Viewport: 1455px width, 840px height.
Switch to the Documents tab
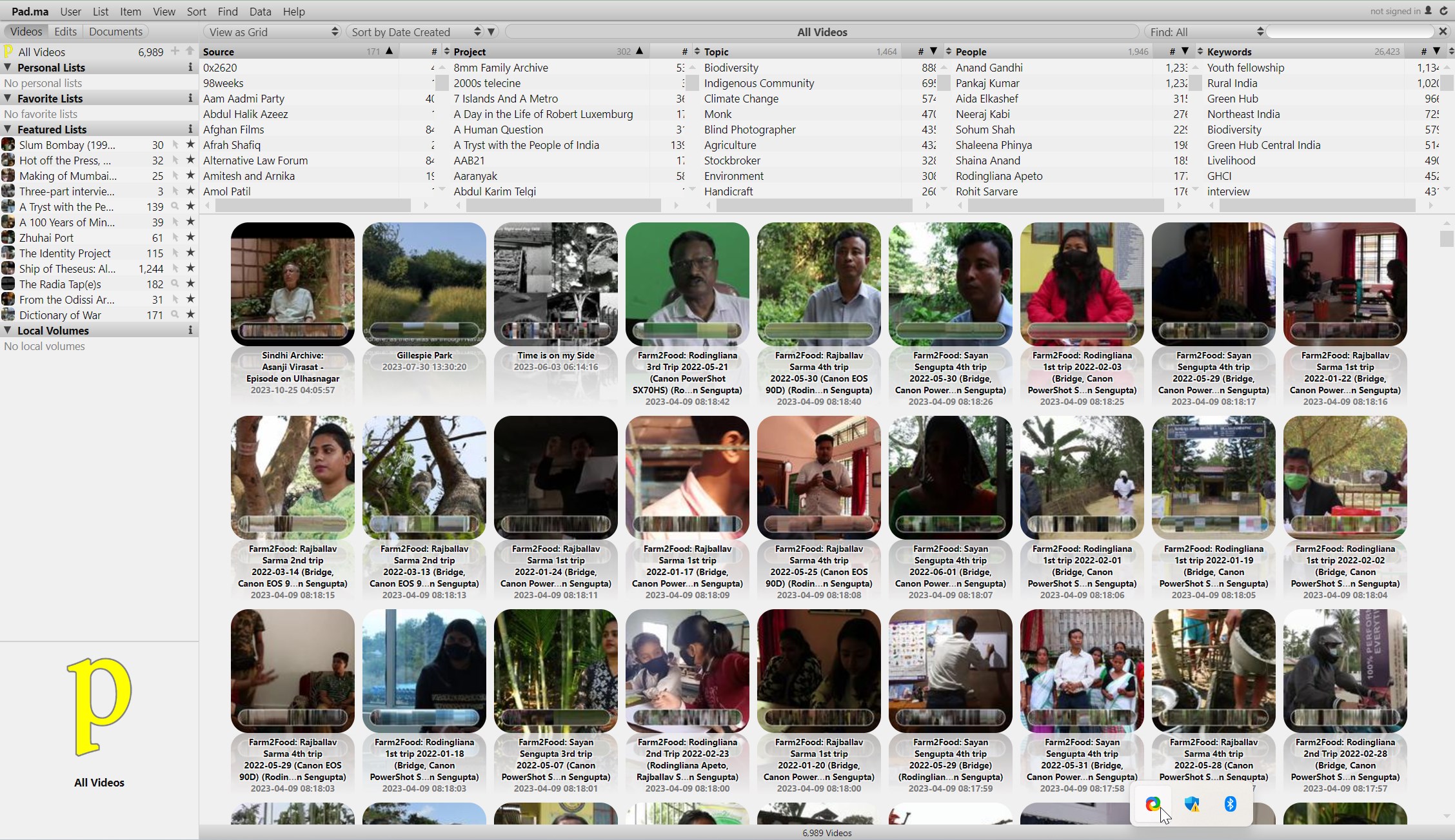point(115,32)
